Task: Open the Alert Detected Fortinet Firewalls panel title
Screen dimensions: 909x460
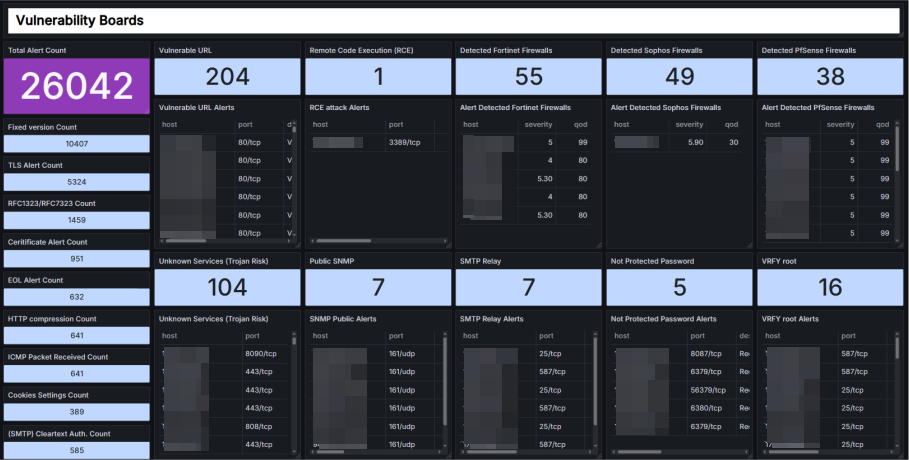Action: point(515,108)
